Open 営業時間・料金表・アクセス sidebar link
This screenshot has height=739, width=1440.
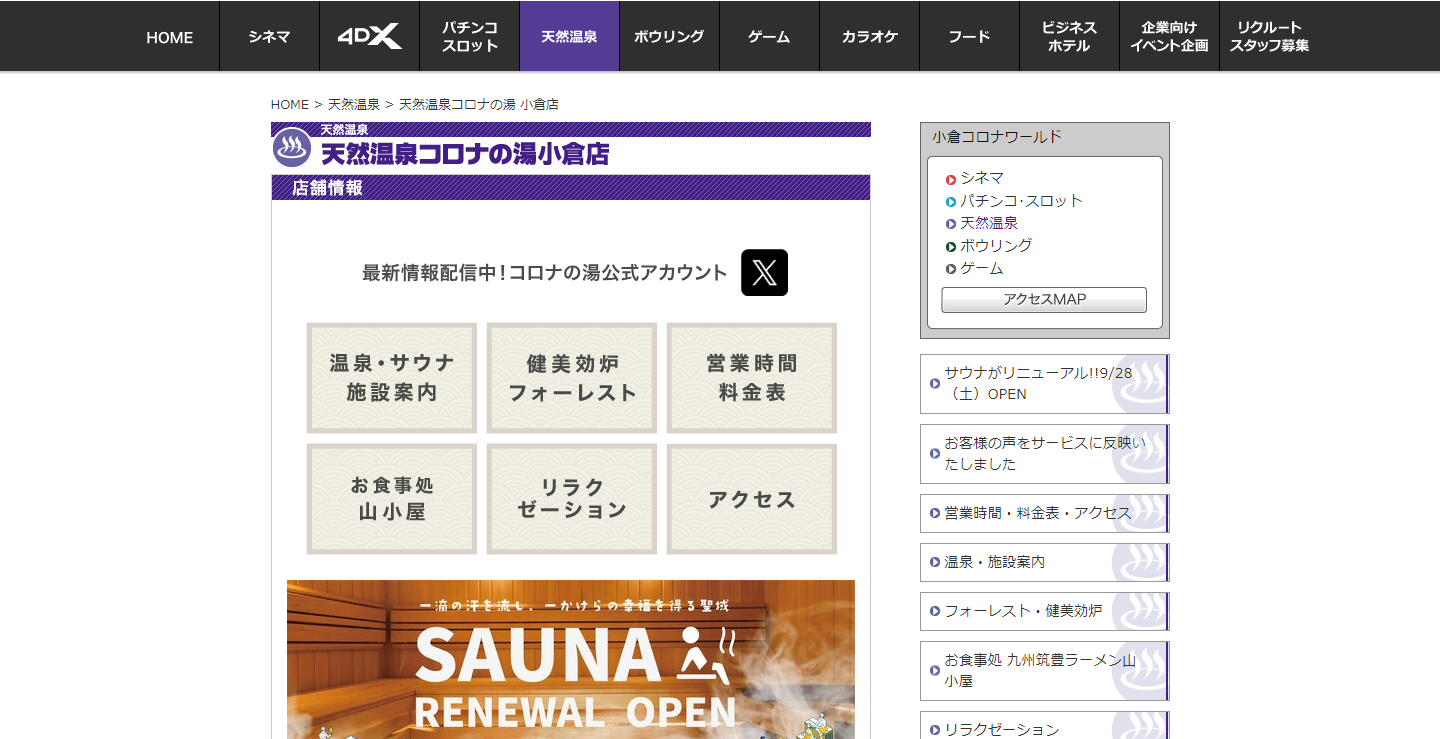pos(1044,513)
